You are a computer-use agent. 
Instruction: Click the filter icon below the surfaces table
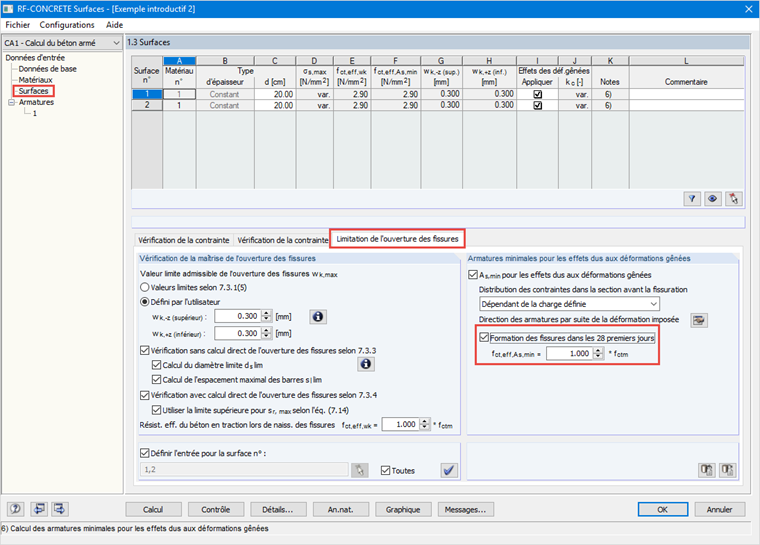point(692,198)
